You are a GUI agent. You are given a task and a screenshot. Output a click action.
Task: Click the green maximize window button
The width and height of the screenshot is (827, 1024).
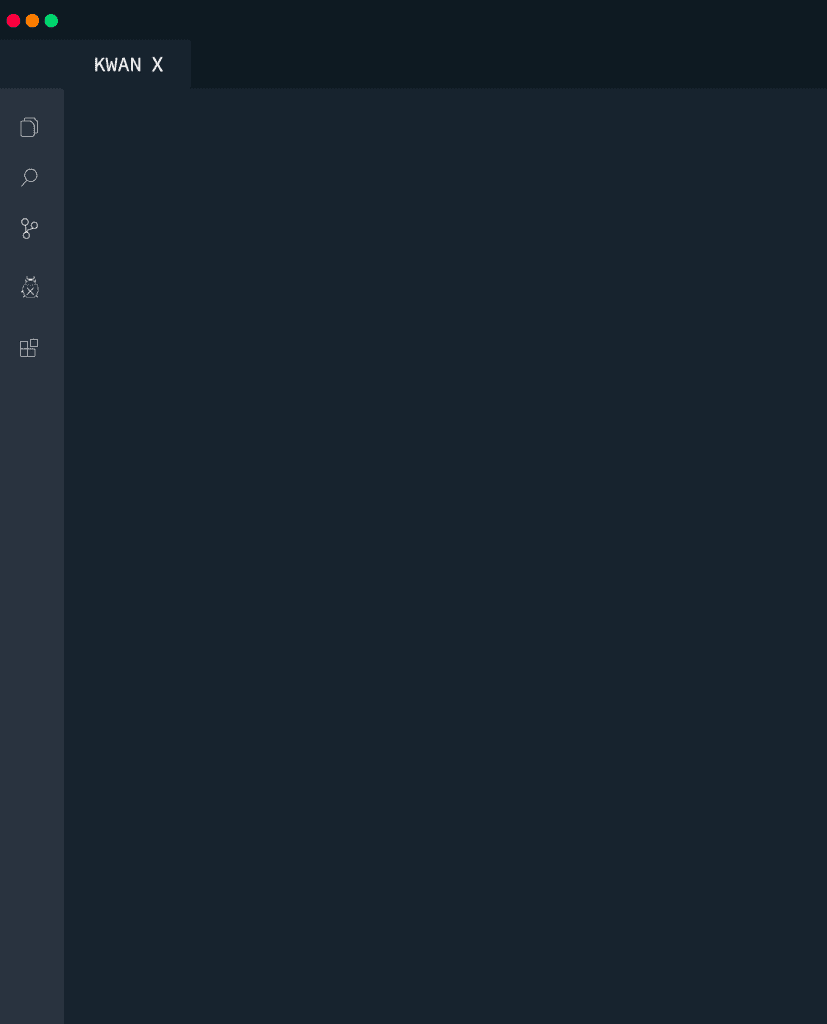click(x=51, y=21)
